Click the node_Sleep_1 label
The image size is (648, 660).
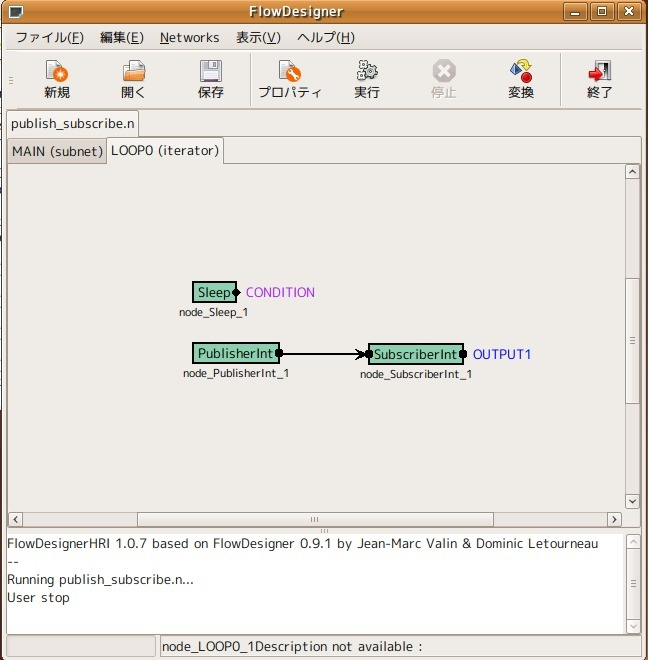[x=213, y=312]
